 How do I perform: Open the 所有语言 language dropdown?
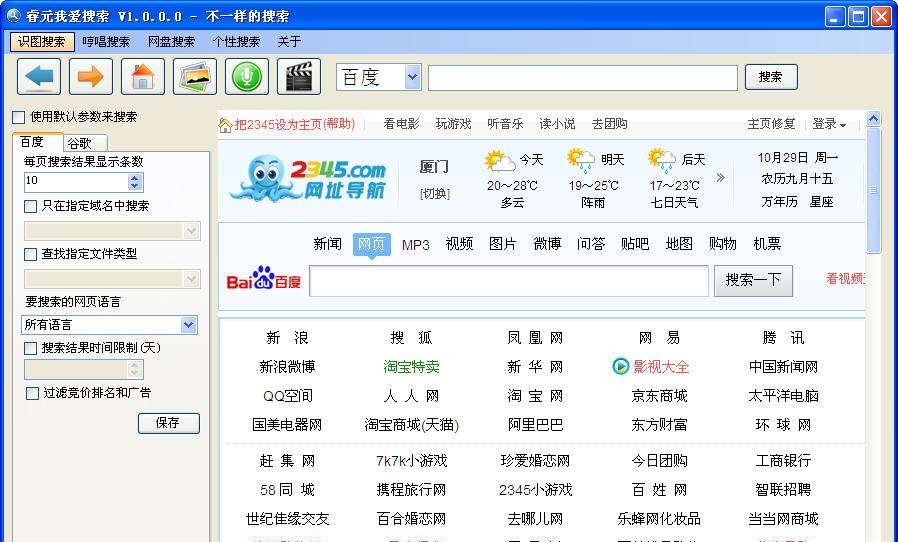[188, 325]
